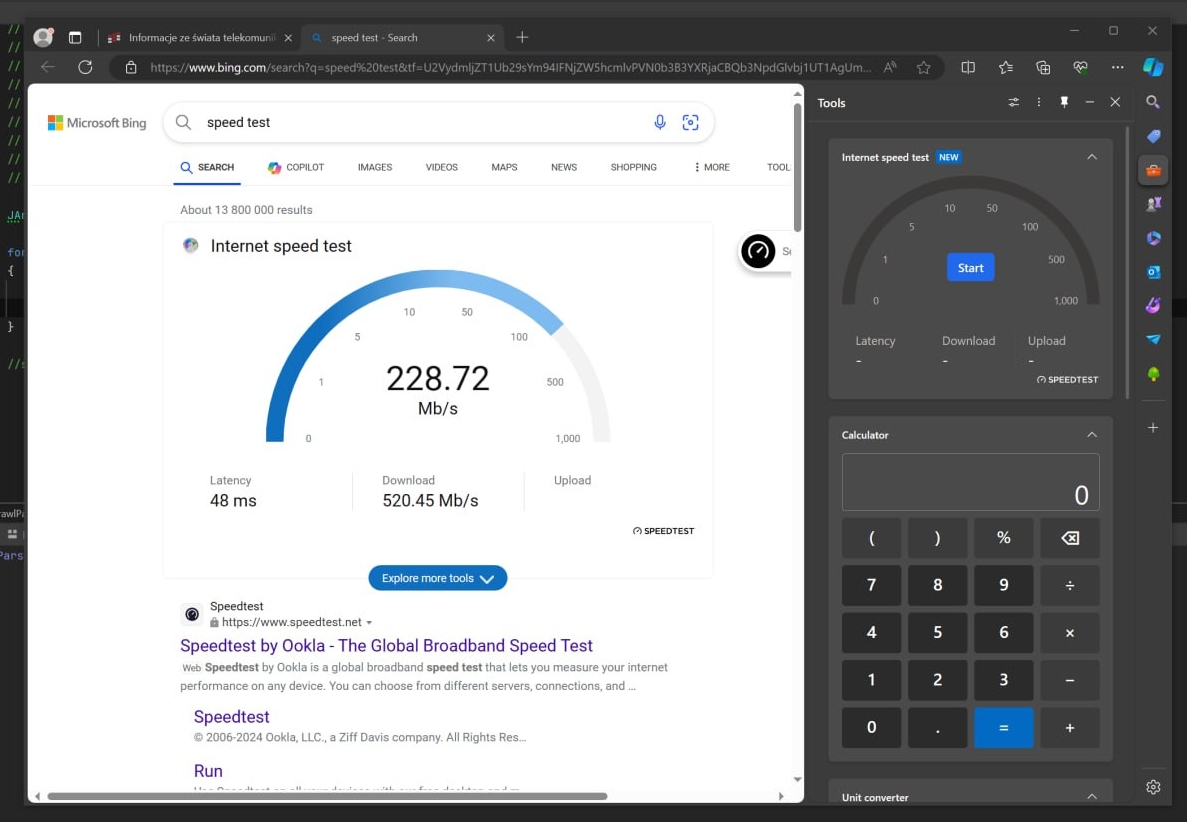This screenshot has width=1187, height=822.
Task: Open visual search camera icon
Action: point(690,122)
